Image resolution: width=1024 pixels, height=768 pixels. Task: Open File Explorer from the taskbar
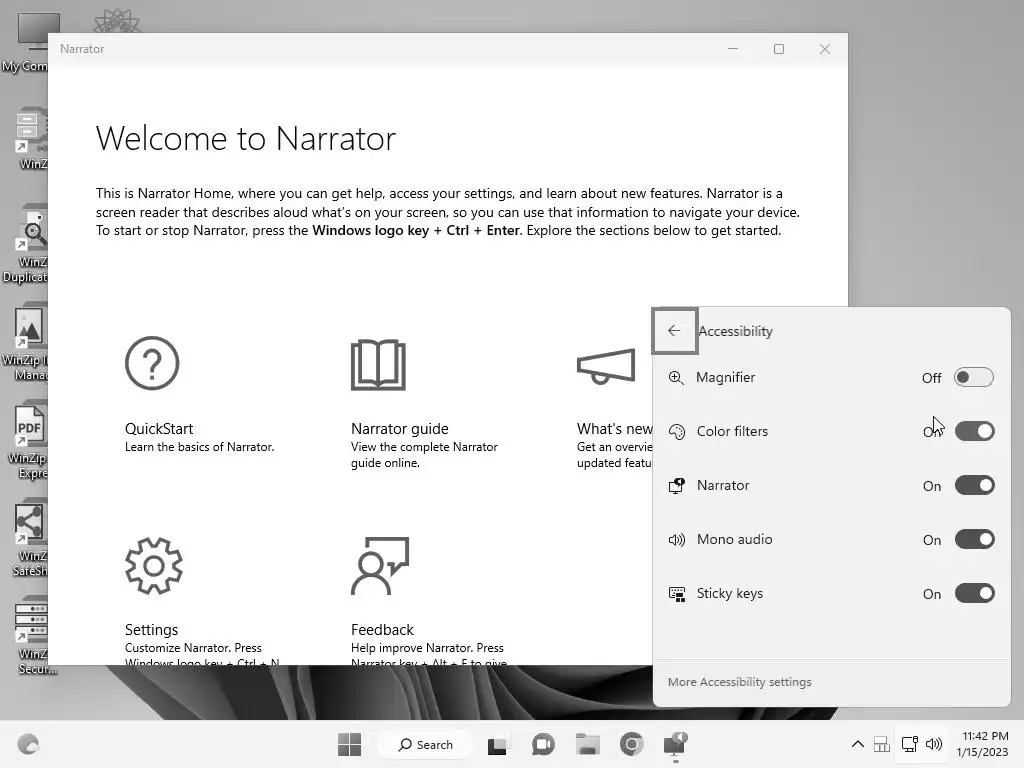coord(587,744)
